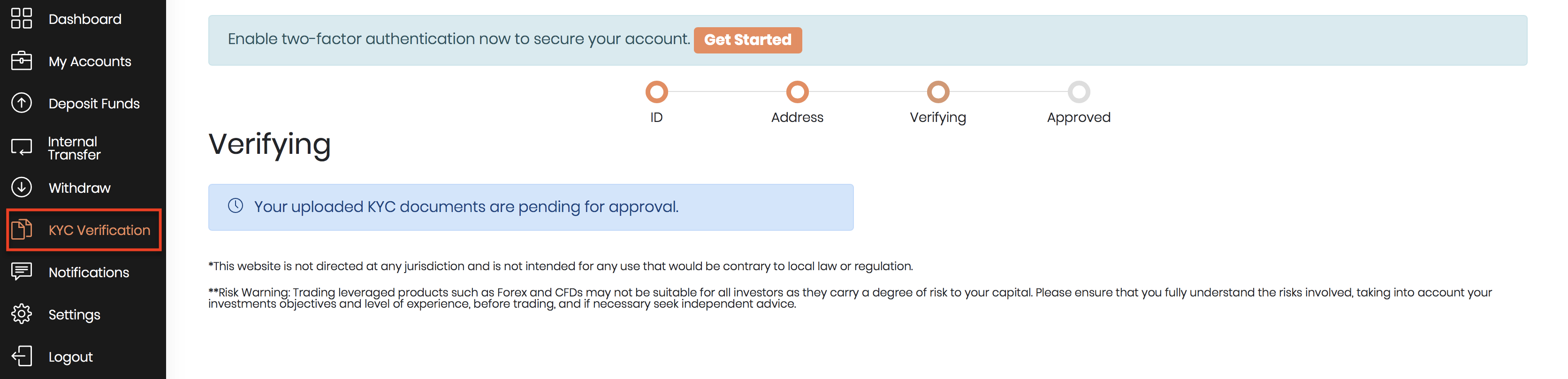The width and height of the screenshot is (1568, 379).
Task: Click the Notifications message icon
Action: pyautogui.click(x=21, y=271)
